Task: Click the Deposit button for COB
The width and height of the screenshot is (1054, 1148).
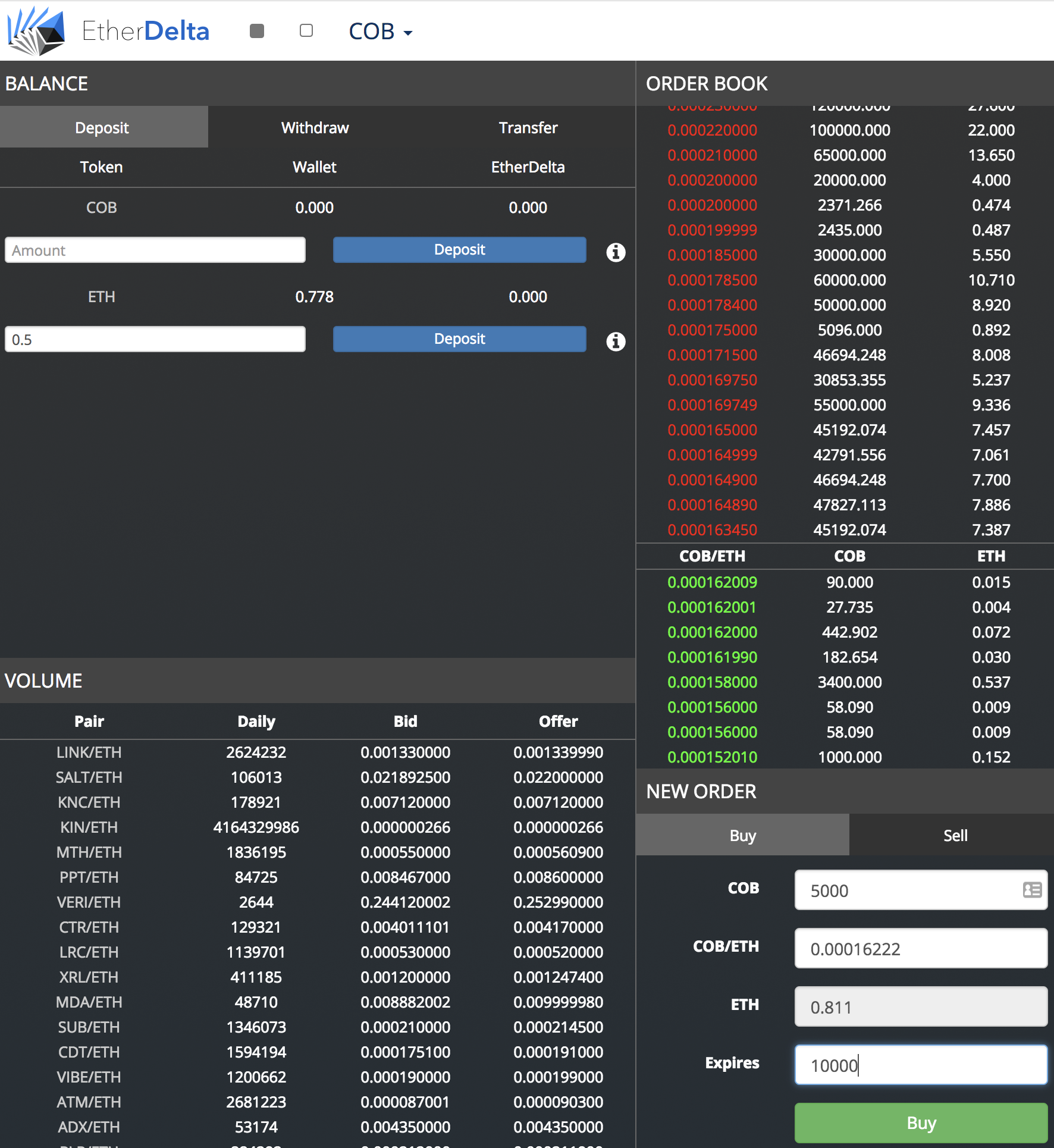Action: [459, 250]
